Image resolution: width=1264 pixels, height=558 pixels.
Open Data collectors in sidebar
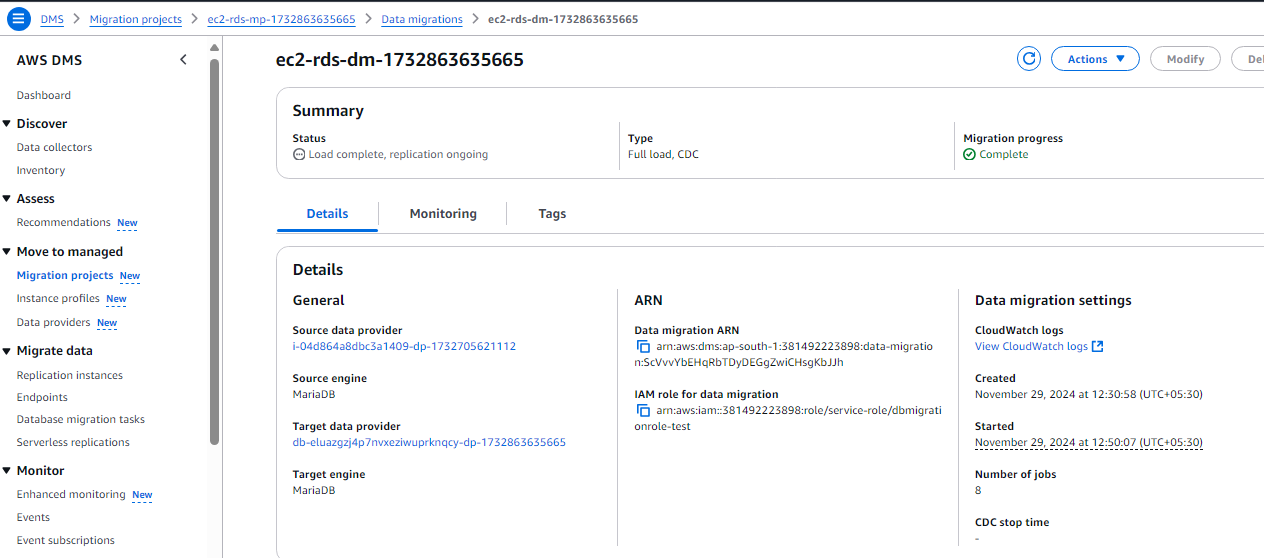click(x=54, y=147)
